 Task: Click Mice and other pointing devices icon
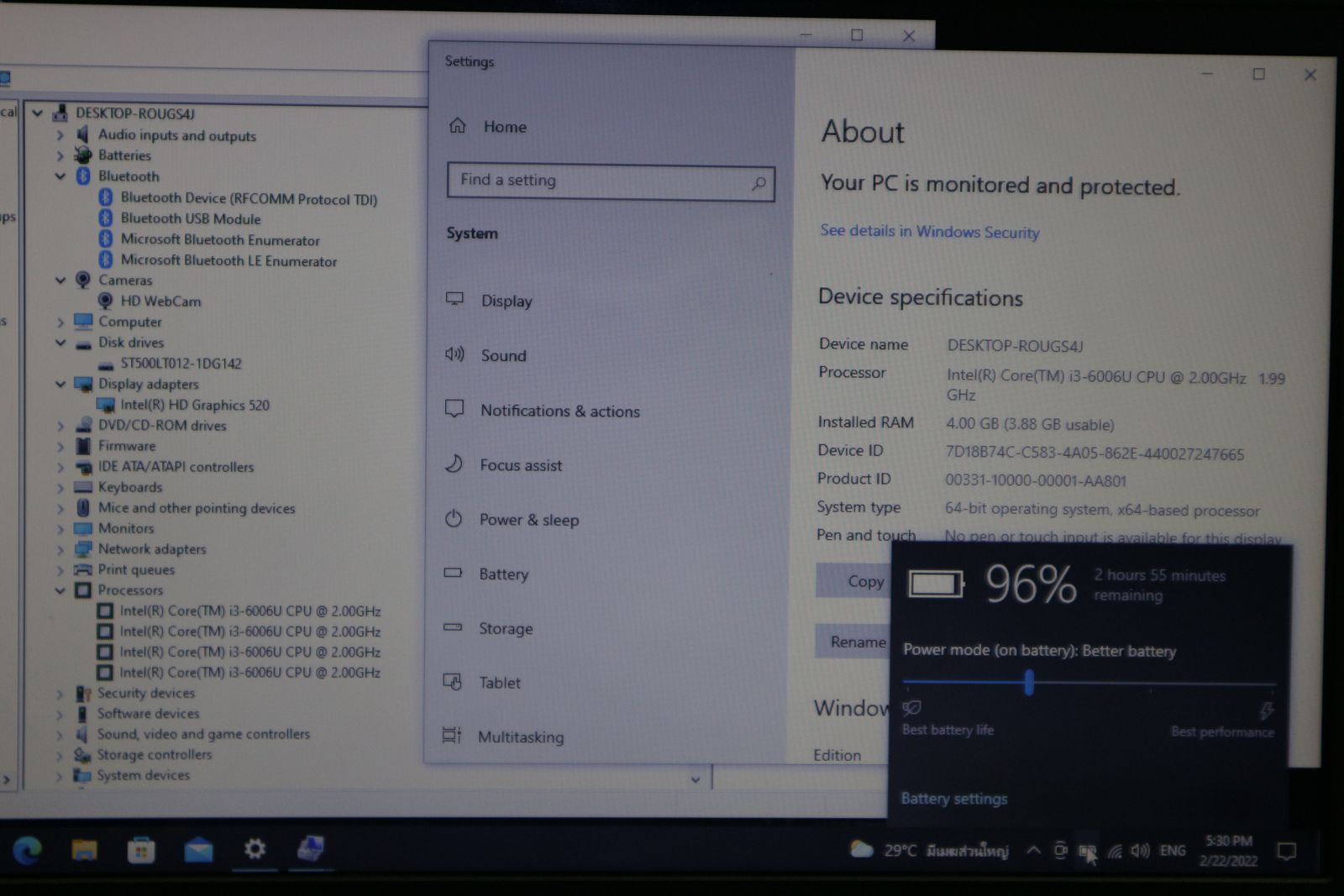(83, 507)
